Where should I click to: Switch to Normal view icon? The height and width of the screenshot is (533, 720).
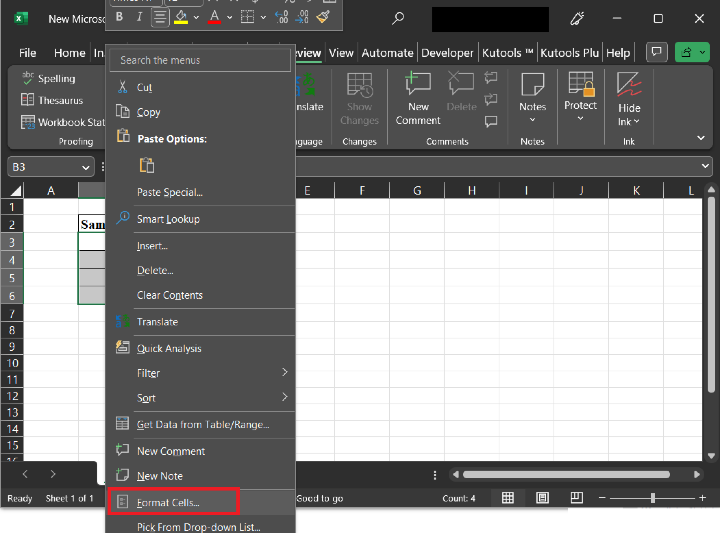point(507,498)
